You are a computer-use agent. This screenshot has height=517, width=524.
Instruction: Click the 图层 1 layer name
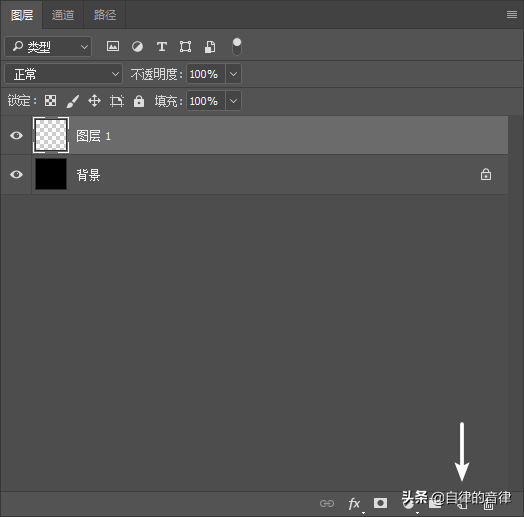click(94, 136)
